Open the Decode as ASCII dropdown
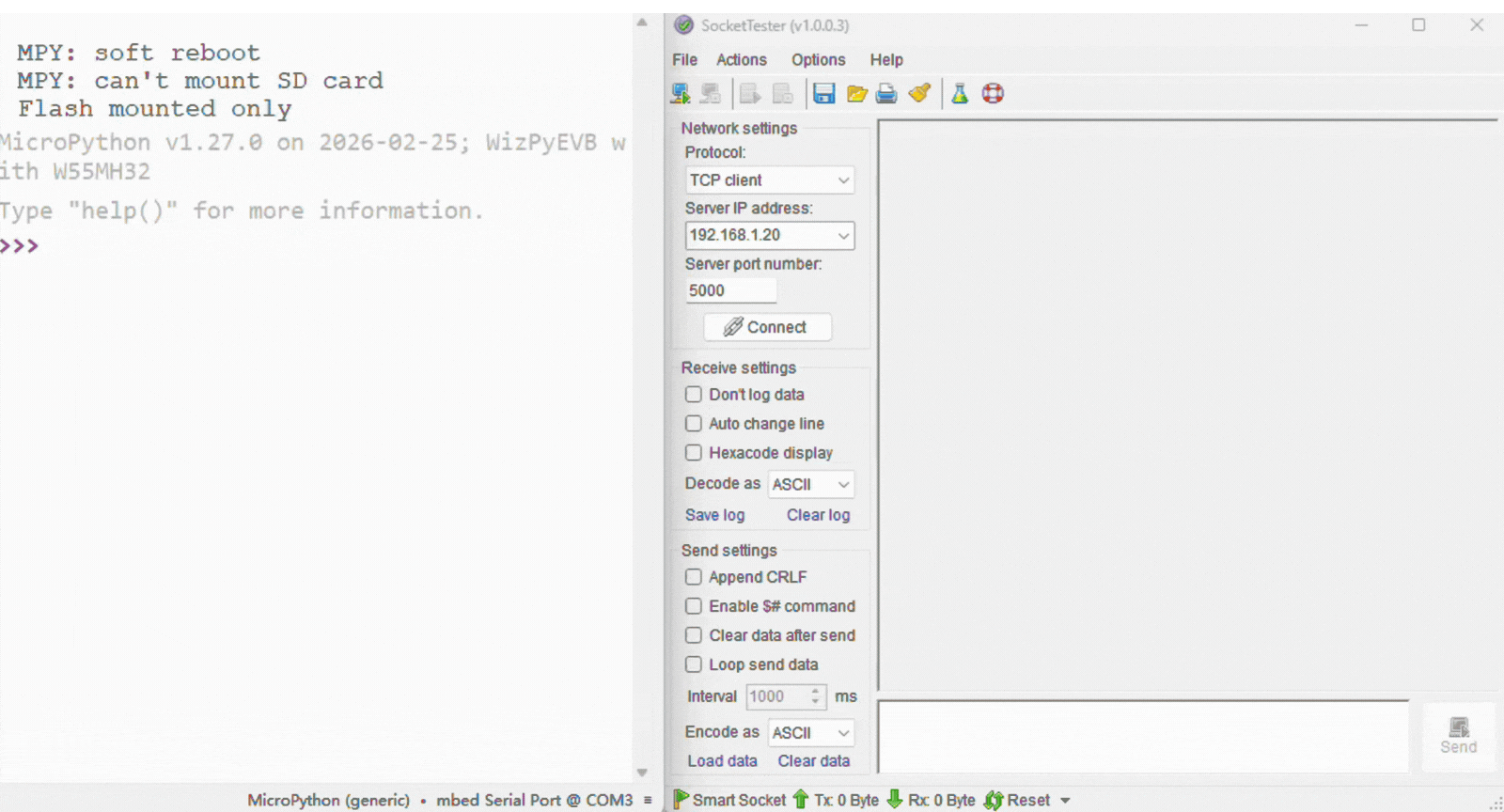 tap(811, 484)
